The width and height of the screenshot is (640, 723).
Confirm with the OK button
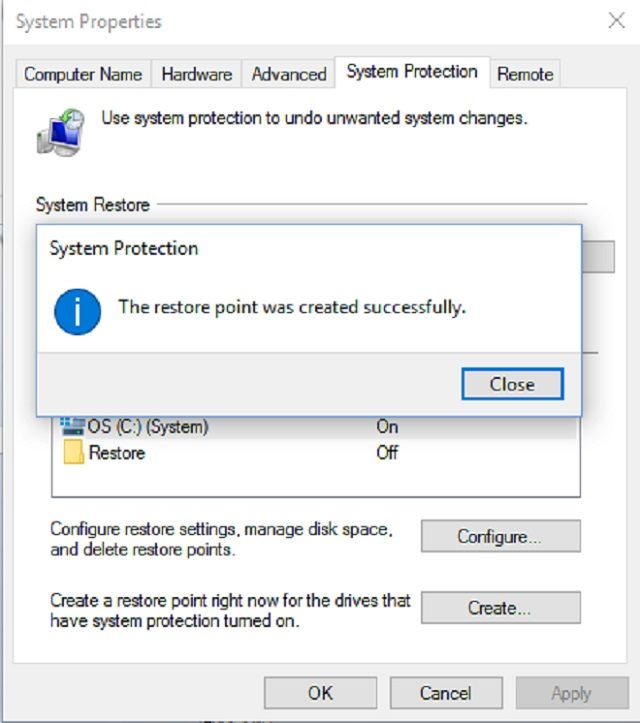coord(320,693)
